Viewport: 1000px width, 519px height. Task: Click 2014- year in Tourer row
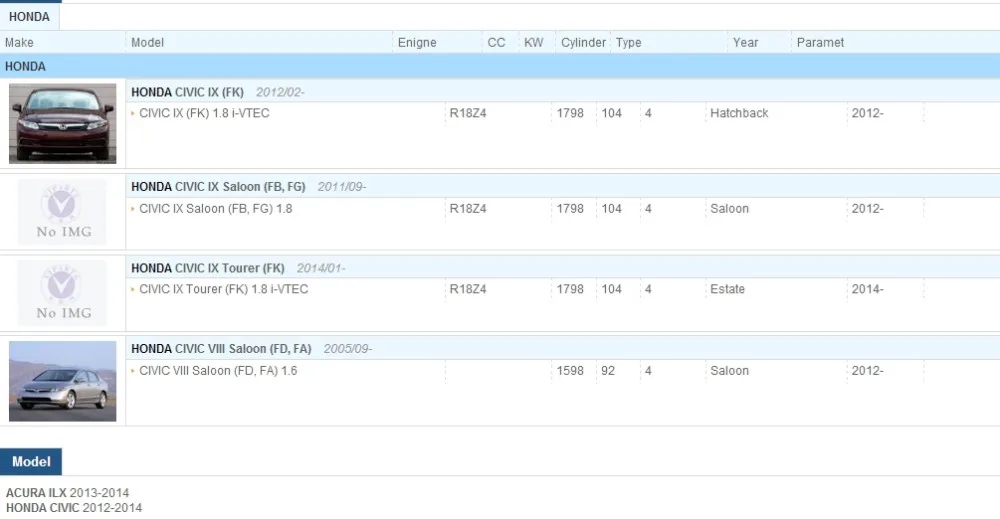point(867,289)
